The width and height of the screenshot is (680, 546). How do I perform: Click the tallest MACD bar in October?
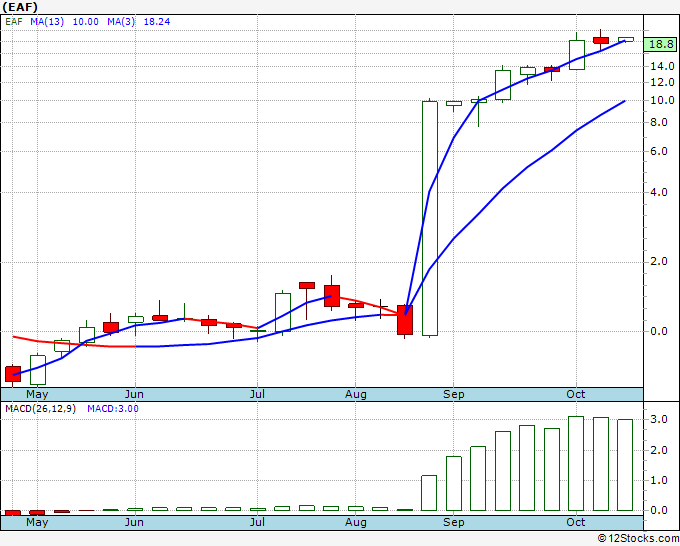[576, 464]
